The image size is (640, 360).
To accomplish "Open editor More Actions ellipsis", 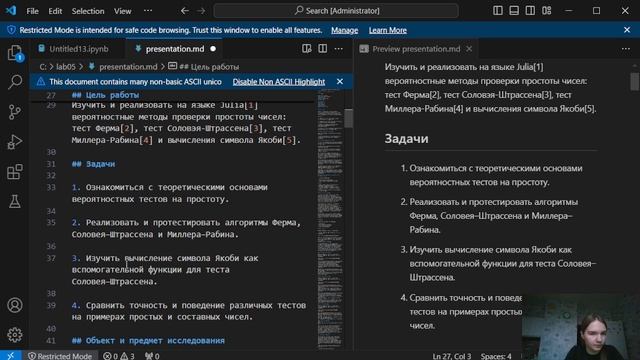I will [339, 49].
